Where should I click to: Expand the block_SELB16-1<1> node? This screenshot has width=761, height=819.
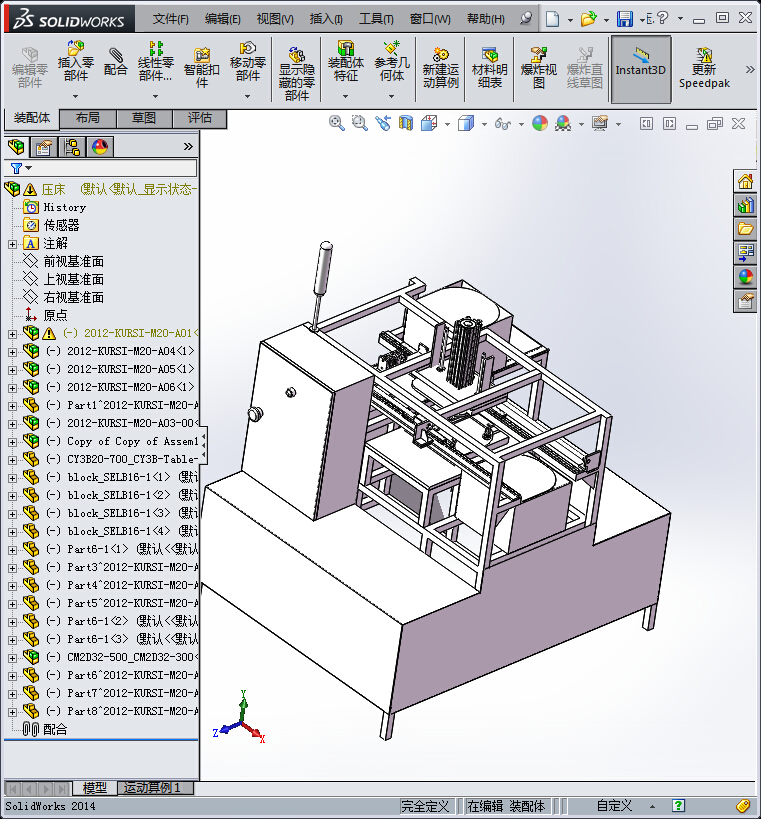point(13,478)
